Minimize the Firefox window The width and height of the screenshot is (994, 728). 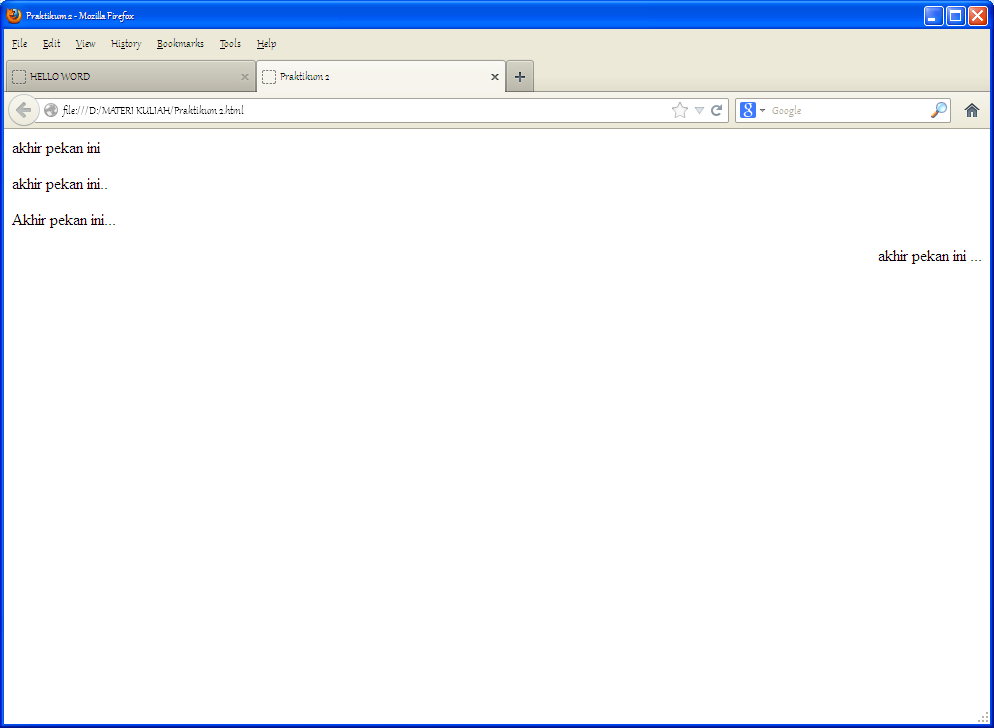point(934,16)
